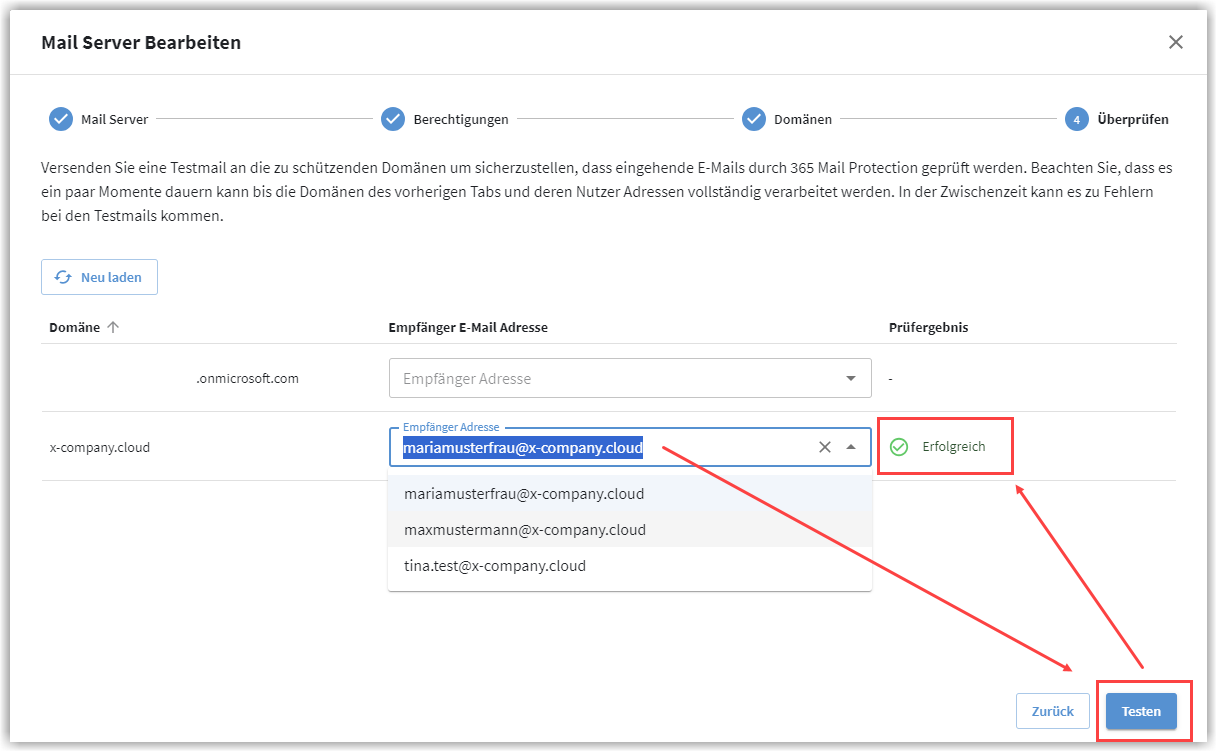The width and height of the screenshot is (1217, 752).
Task: Click the Neu laden button
Action: click(x=99, y=277)
